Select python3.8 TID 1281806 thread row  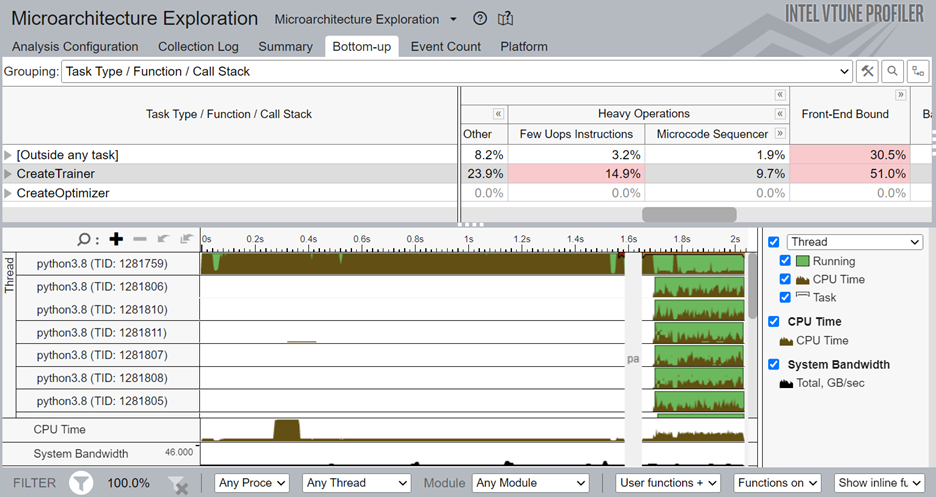pos(100,286)
